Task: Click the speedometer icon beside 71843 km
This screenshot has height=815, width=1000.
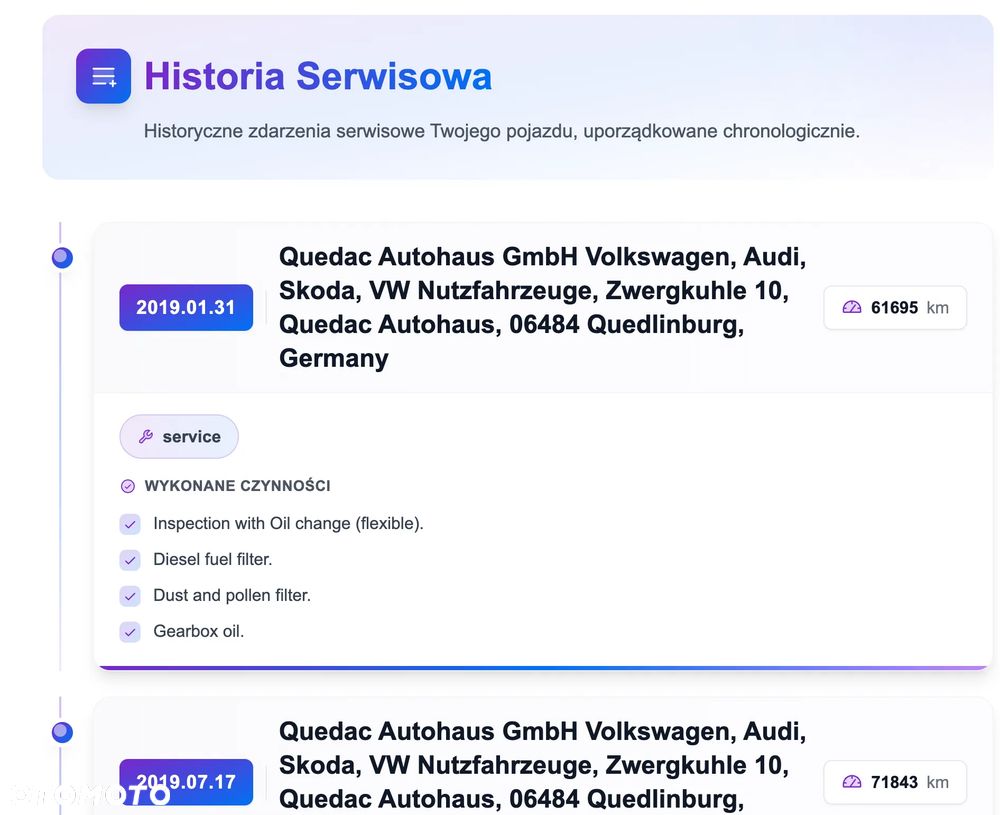Action: click(851, 782)
